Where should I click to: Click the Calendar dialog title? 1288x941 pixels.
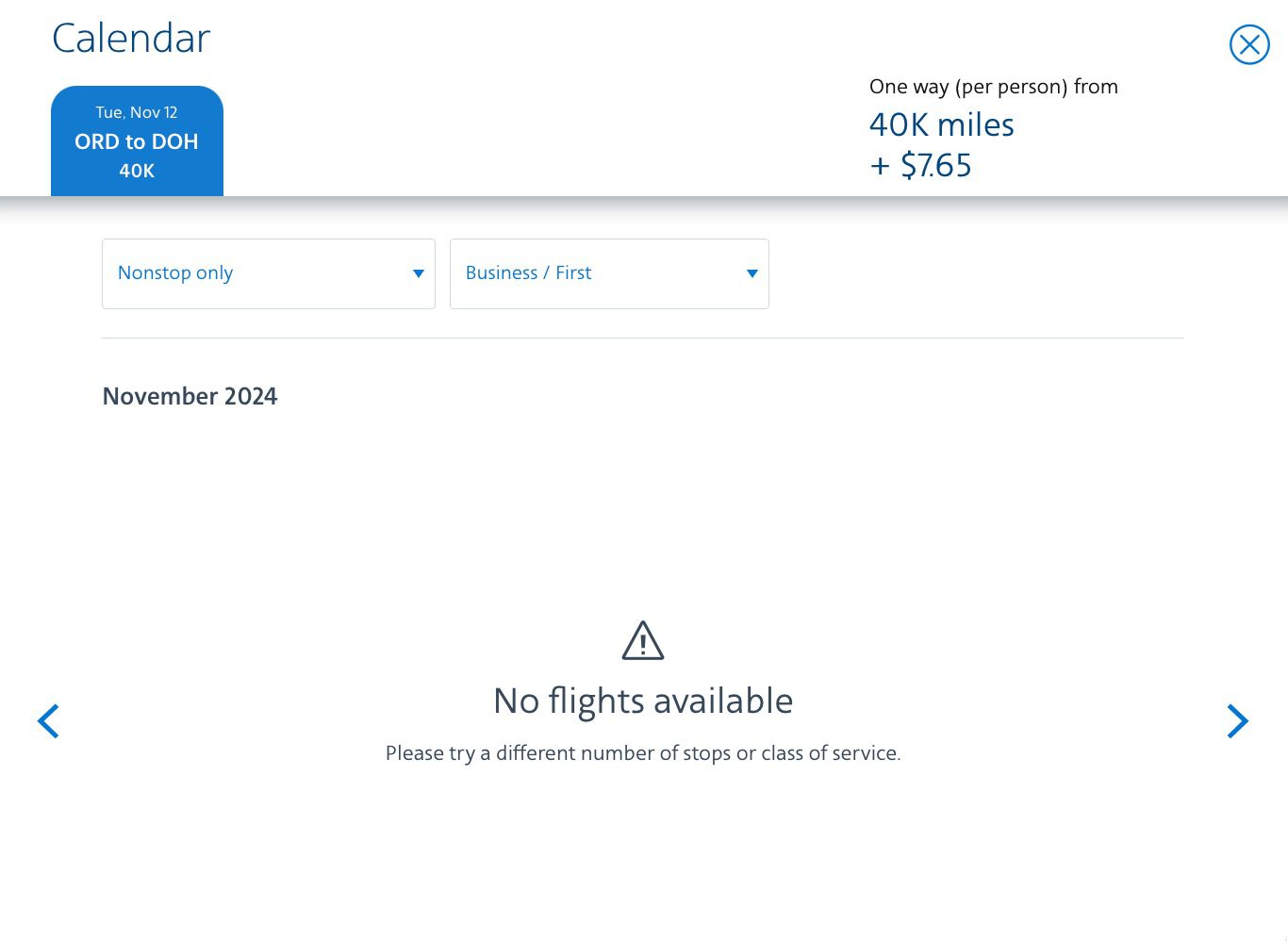[130, 38]
